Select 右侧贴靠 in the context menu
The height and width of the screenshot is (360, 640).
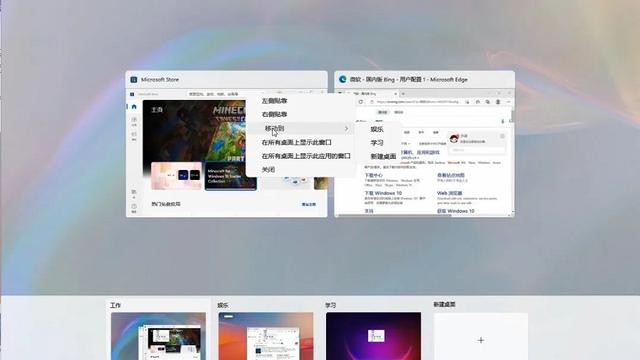point(274,114)
